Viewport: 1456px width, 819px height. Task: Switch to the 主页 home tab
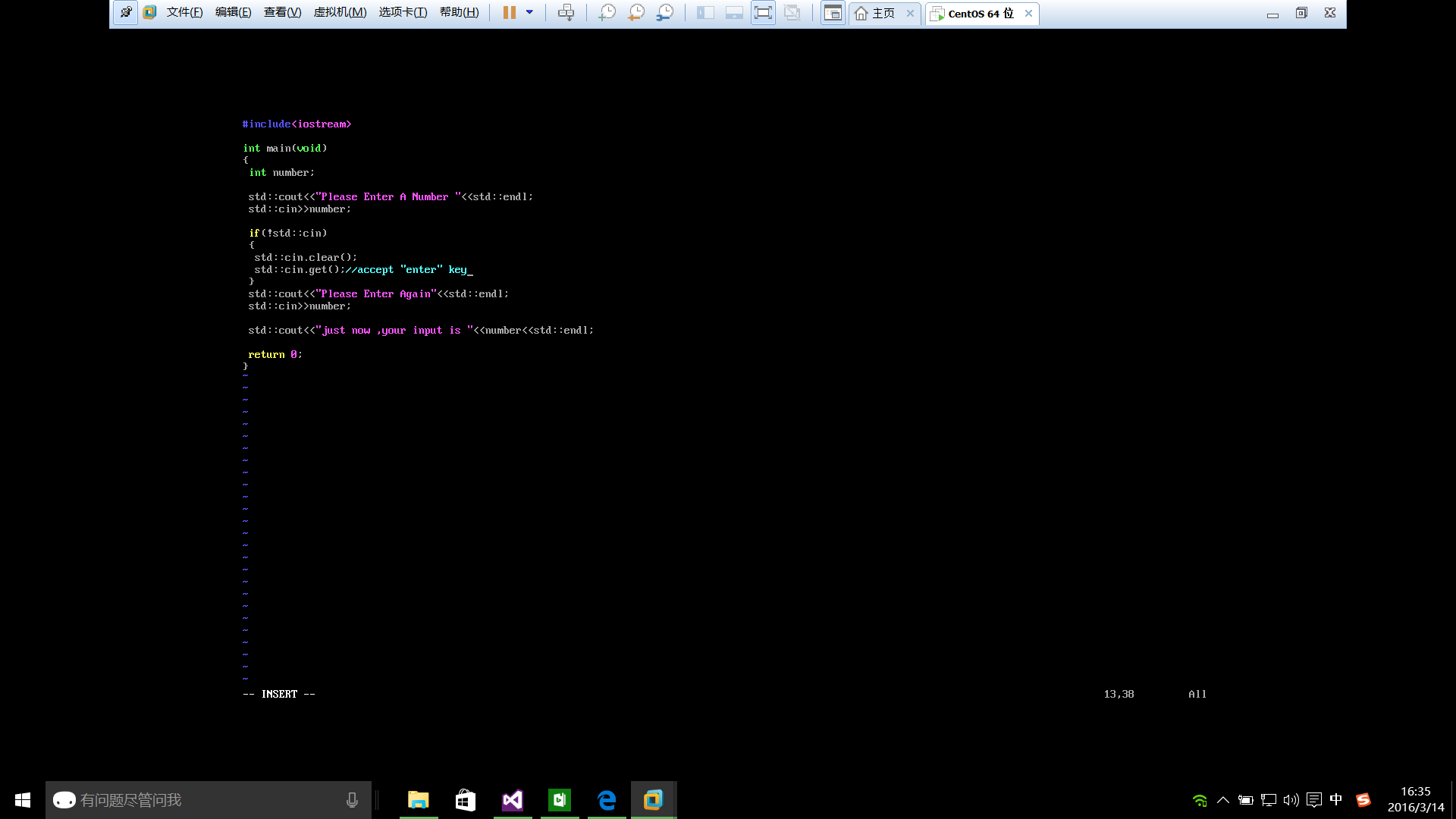(875, 13)
